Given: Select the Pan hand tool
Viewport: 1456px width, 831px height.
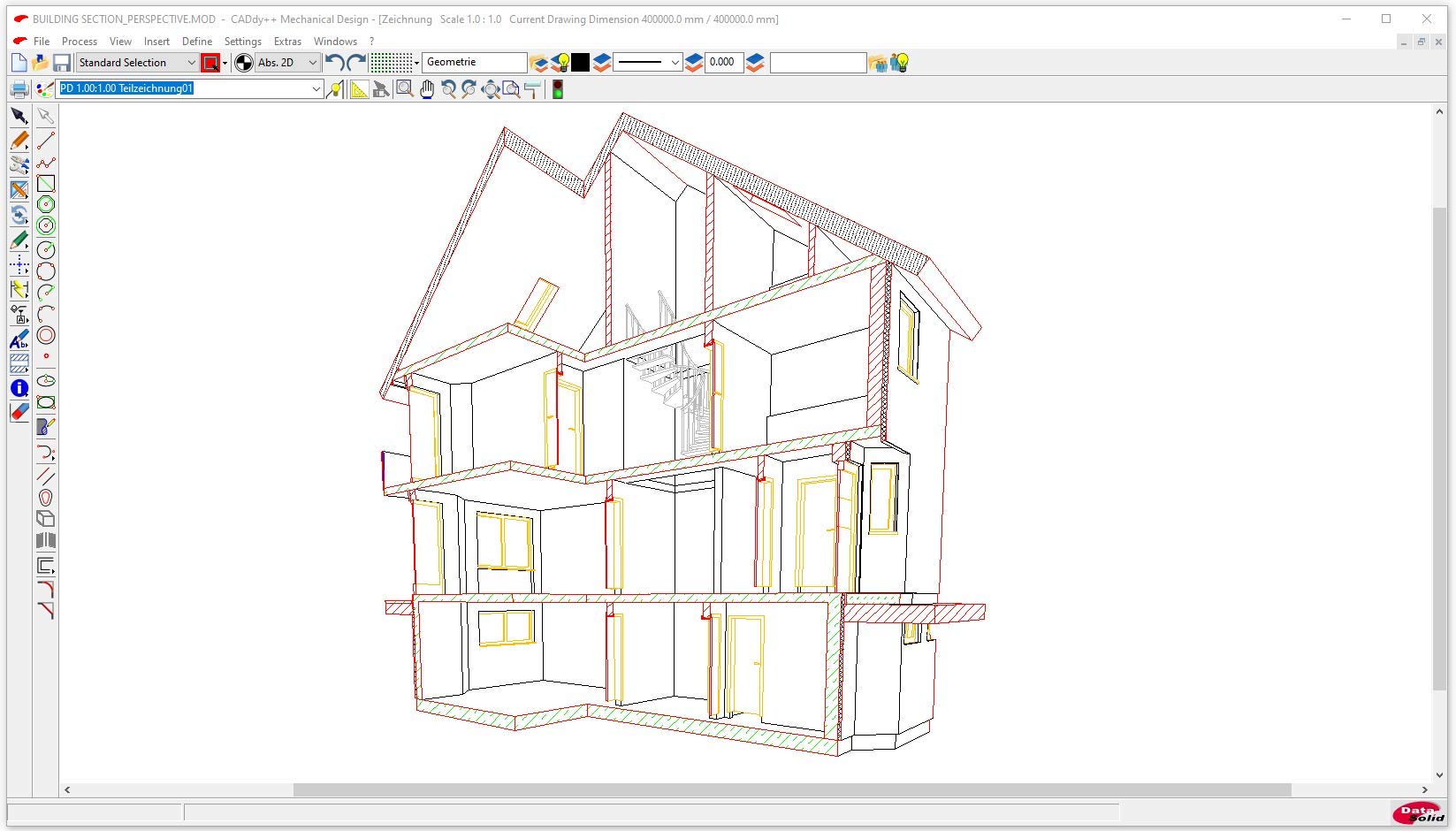Looking at the screenshot, I should click(427, 89).
